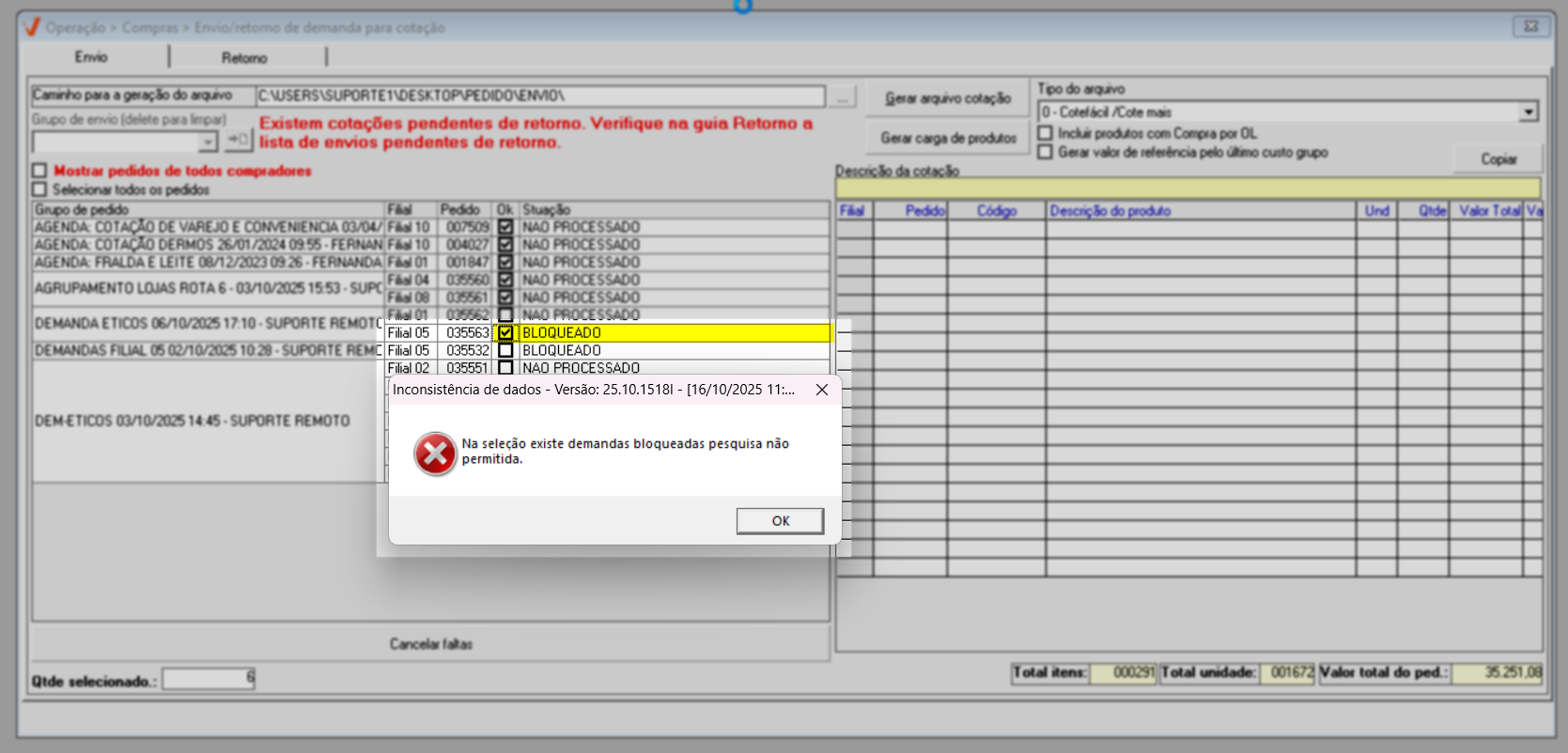Click the Qtde selecionado field
Screen dimensions: 1568x753
click(209, 678)
